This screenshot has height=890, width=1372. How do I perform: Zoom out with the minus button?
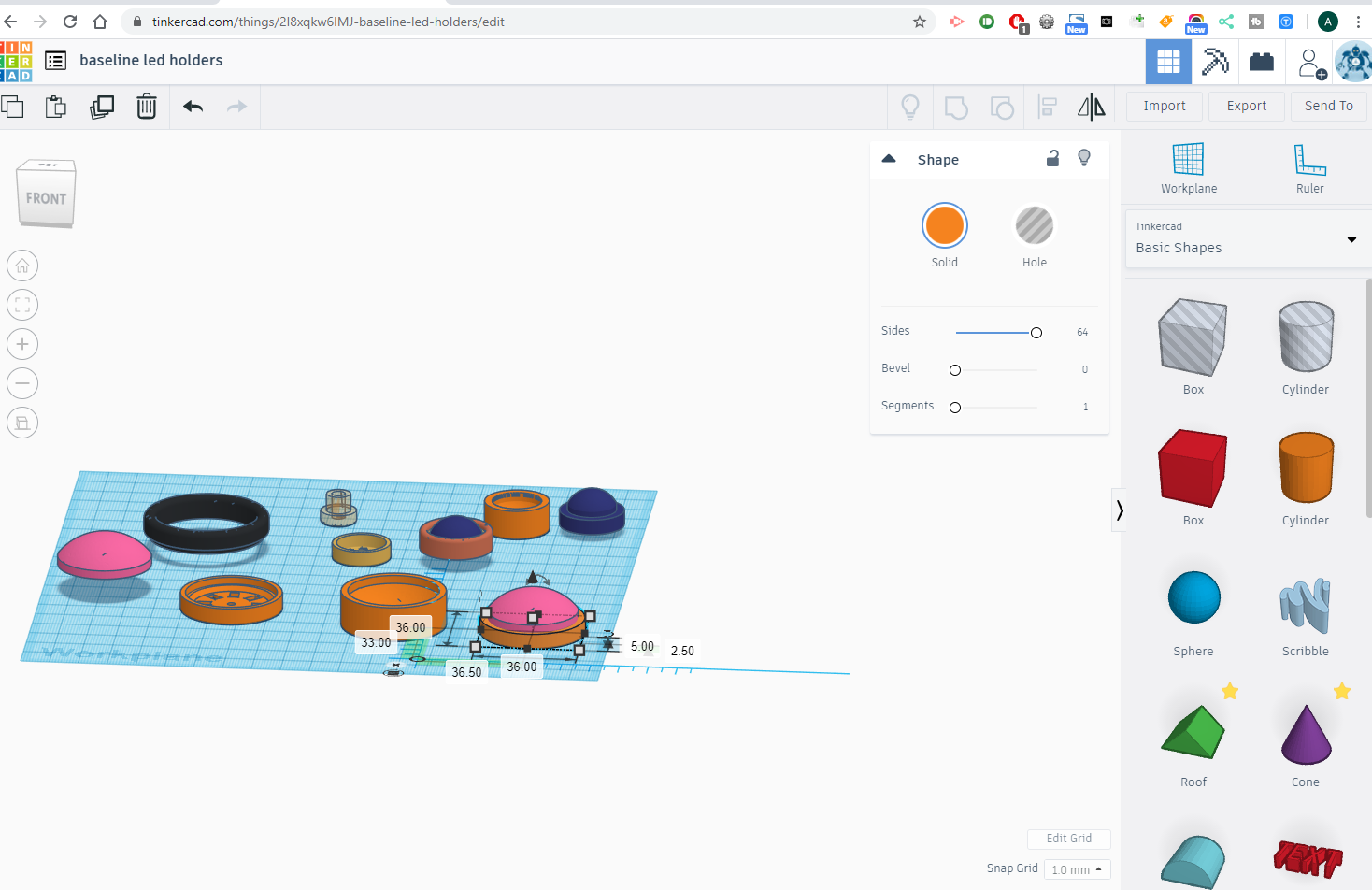pos(22,383)
